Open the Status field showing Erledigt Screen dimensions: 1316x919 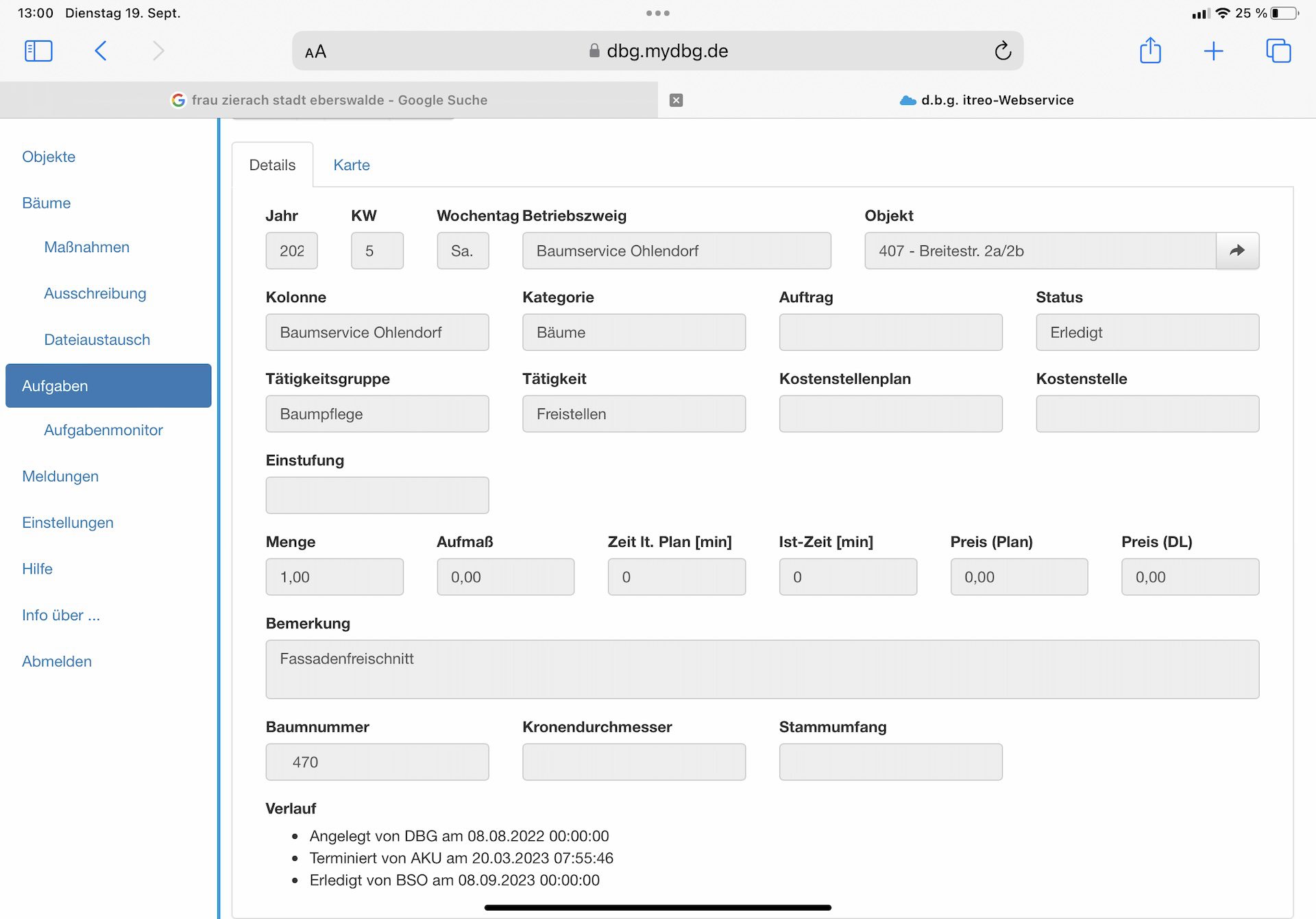click(x=1147, y=333)
